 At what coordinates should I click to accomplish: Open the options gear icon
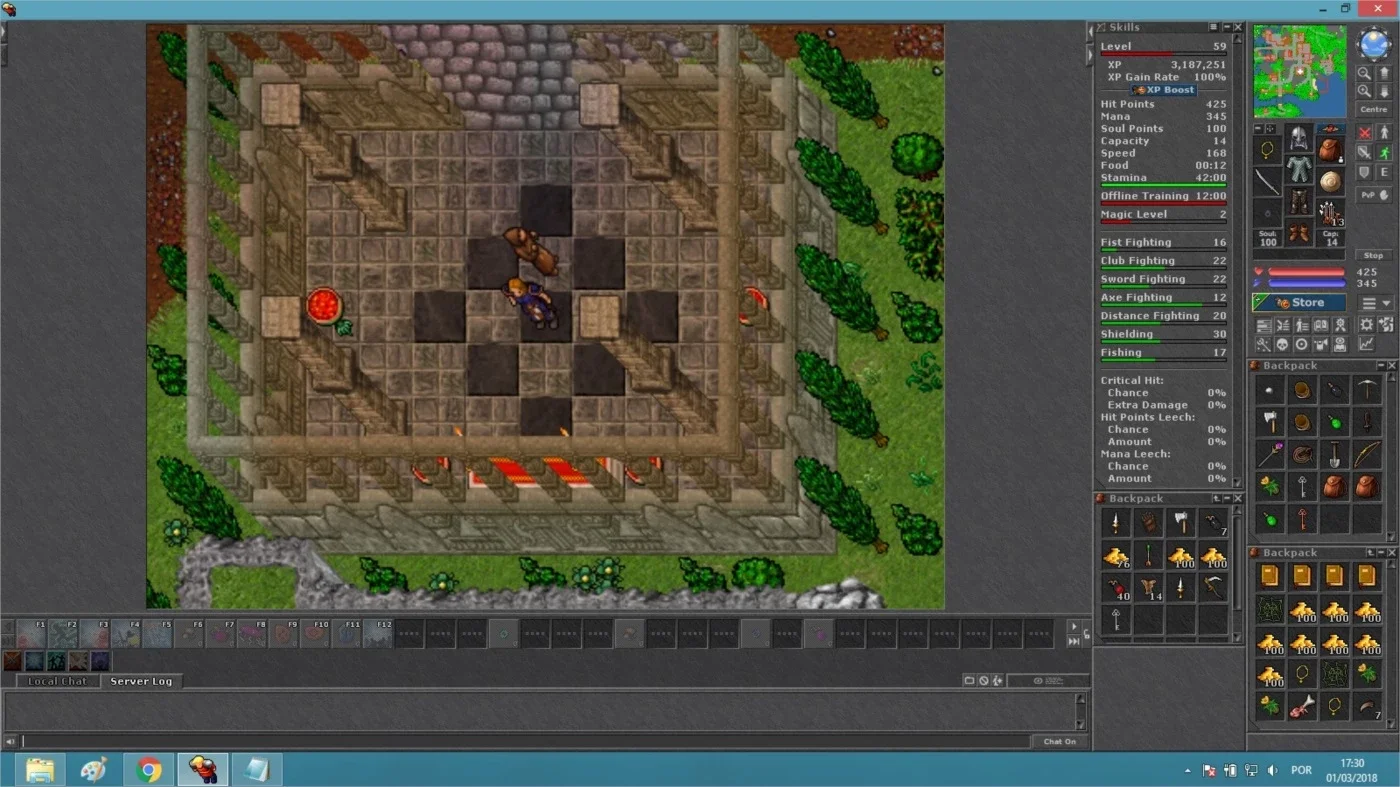(1366, 325)
